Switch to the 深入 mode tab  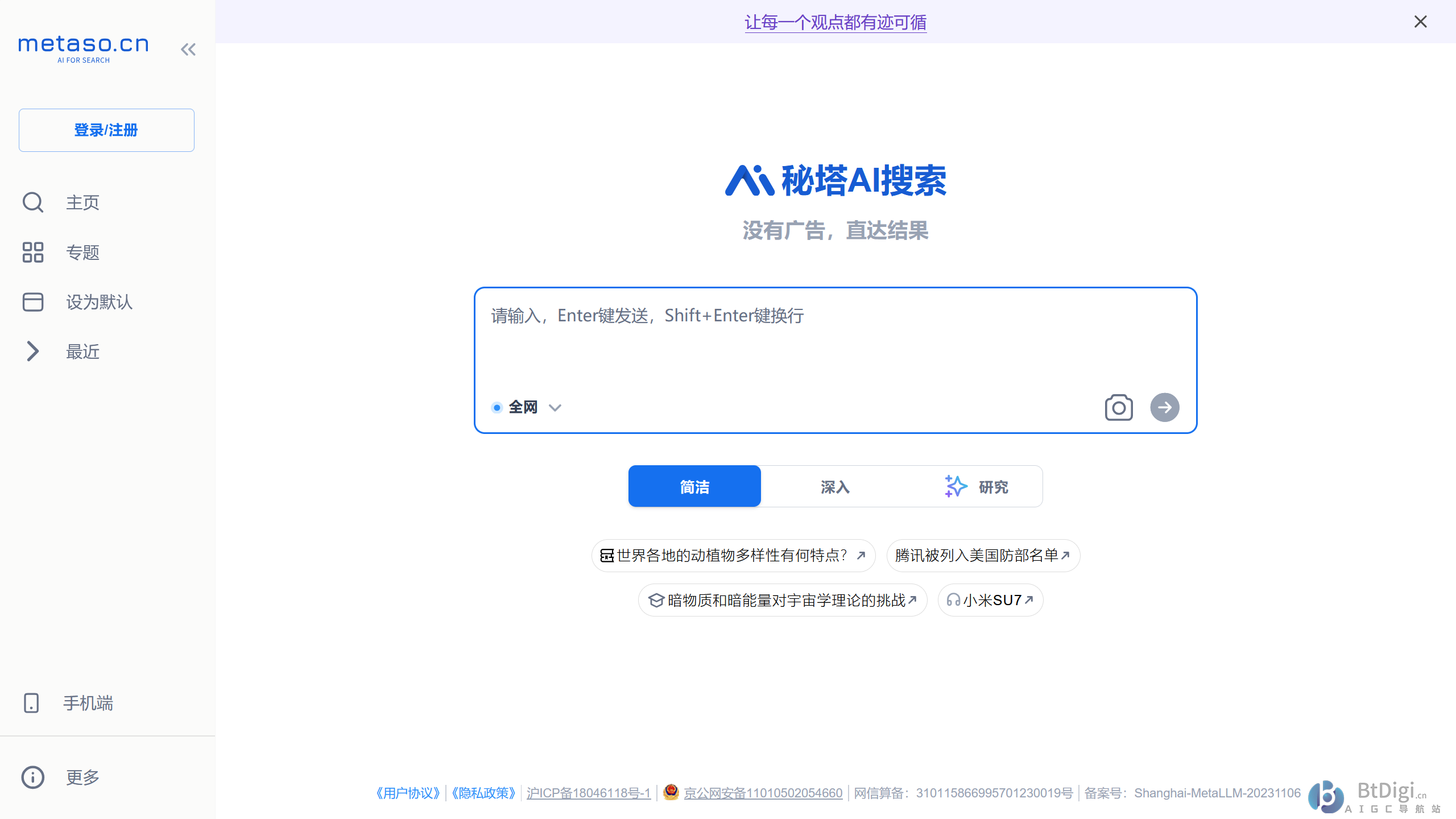(x=835, y=486)
